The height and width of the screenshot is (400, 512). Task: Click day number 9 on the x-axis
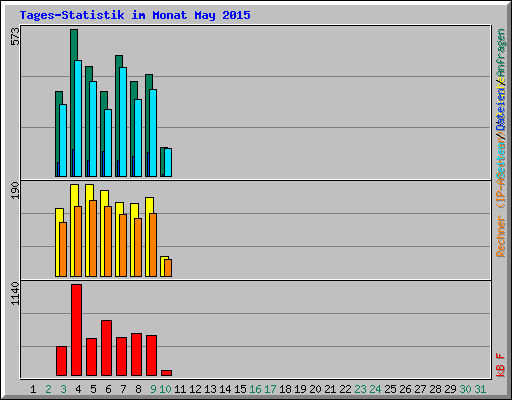[x=153, y=389]
